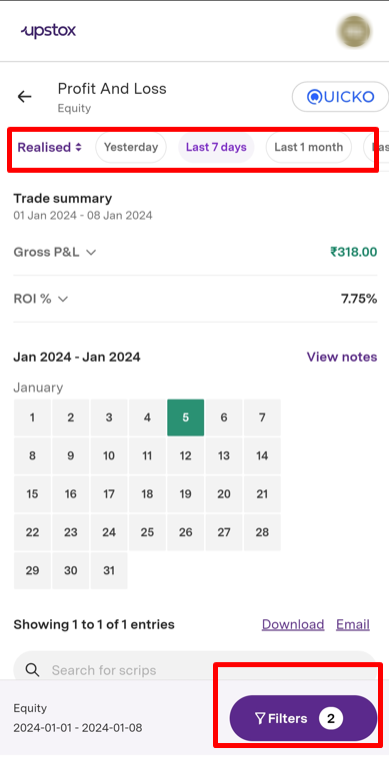Select the Last 7 days chip
Image resolution: width=389 pixels, height=767 pixels.
(x=216, y=147)
